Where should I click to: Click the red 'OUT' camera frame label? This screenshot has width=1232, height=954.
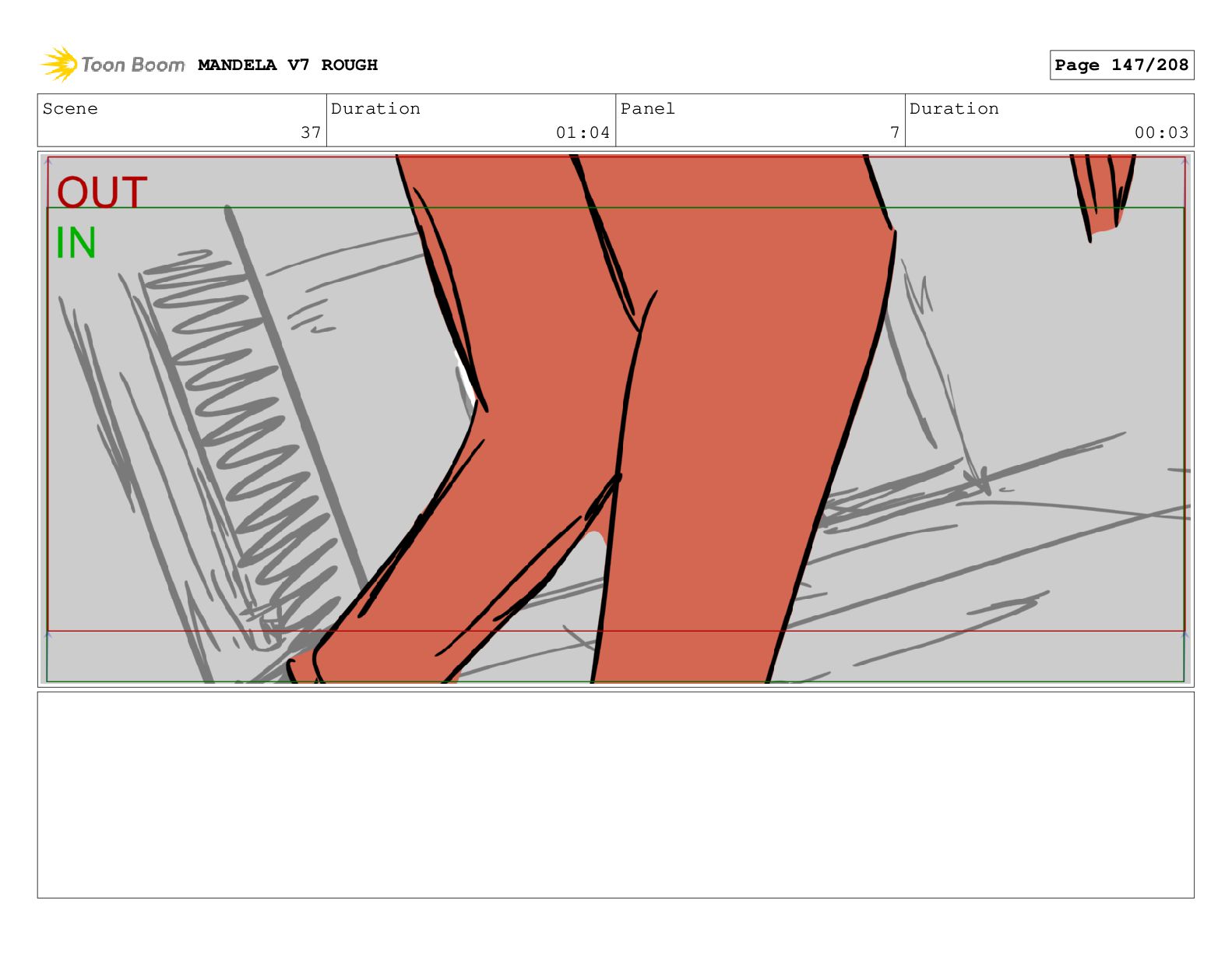click(x=102, y=192)
